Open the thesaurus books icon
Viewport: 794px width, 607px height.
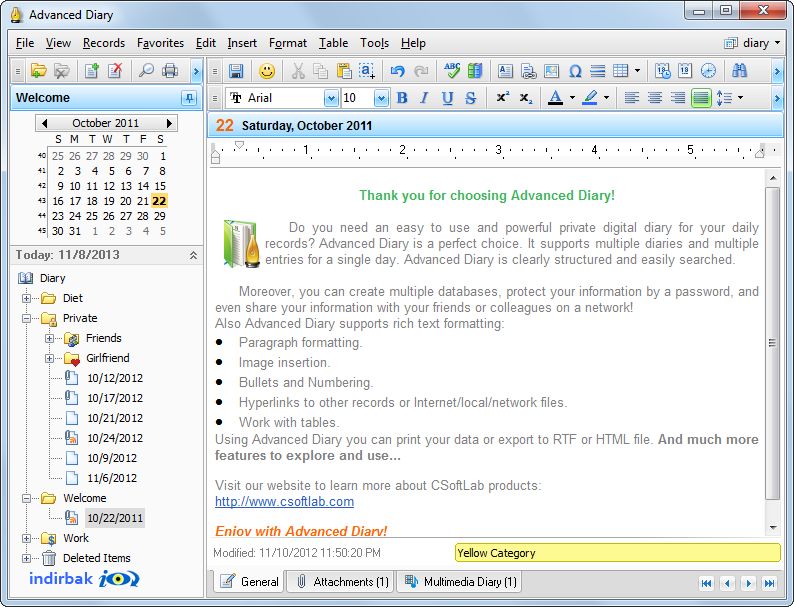point(474,71)
